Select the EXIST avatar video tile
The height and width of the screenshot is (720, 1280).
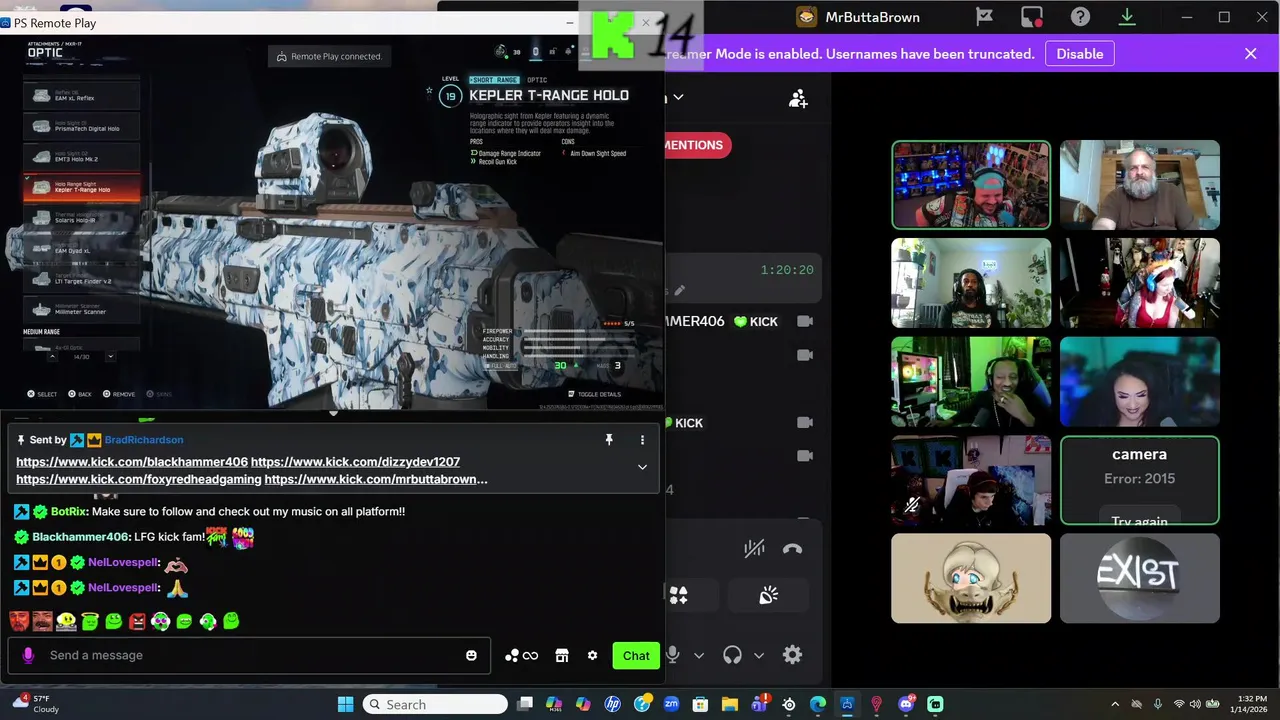click(x=1139, y=578)
